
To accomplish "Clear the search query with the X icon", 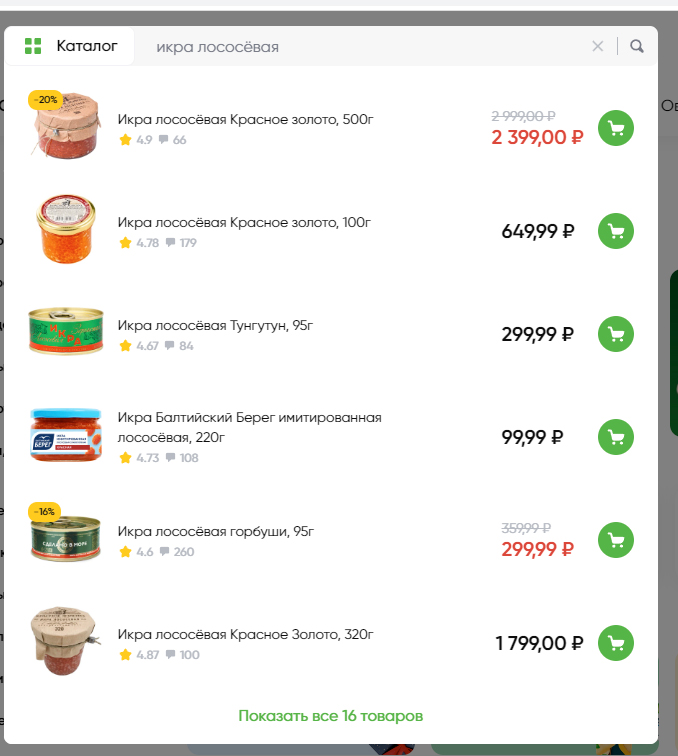I will (x=598, y=46).
